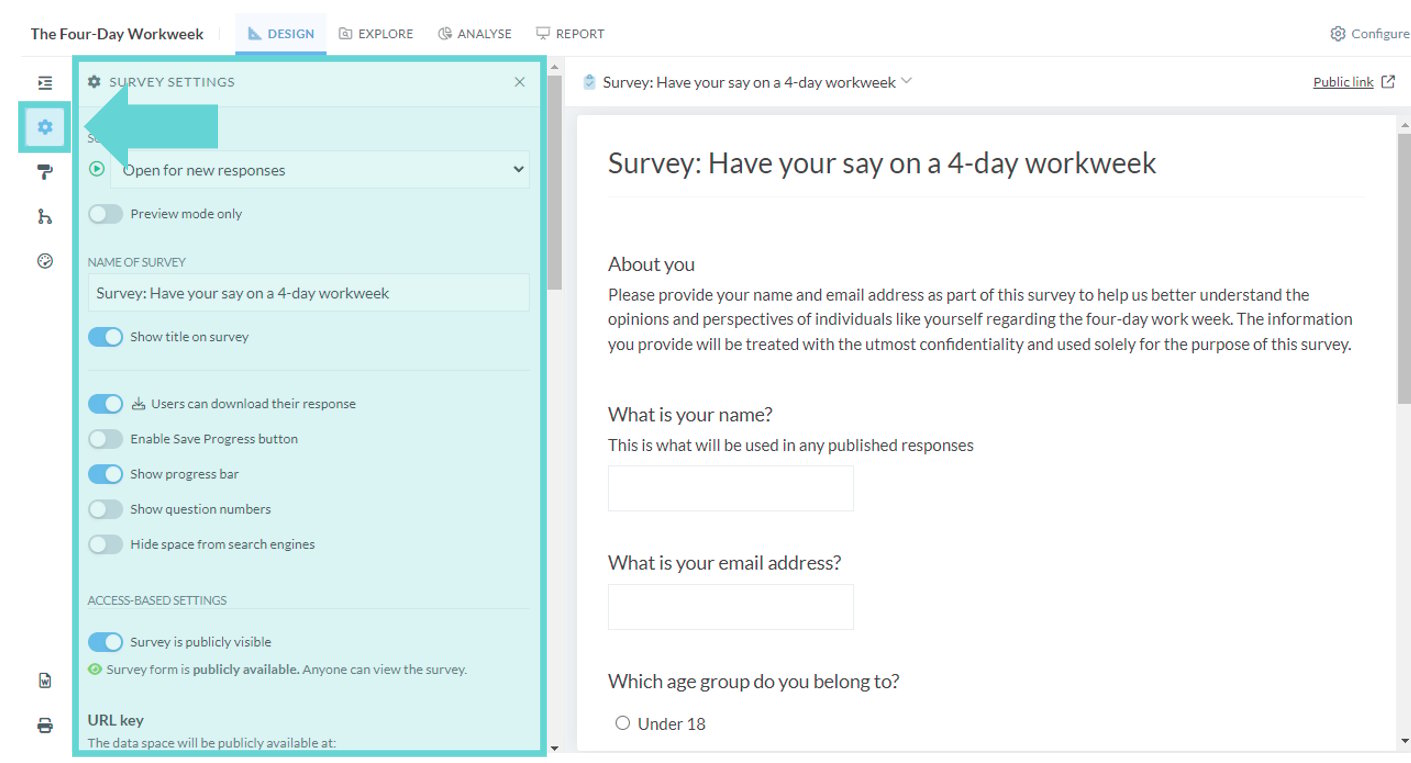Click the Access-Based Settings heading
Screen dimensions: 1411x763
point(157,600)
